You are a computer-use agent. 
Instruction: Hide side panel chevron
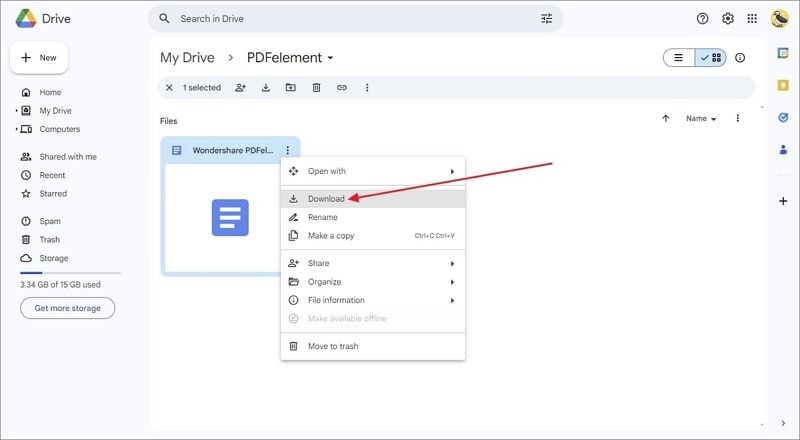(783, 424)
